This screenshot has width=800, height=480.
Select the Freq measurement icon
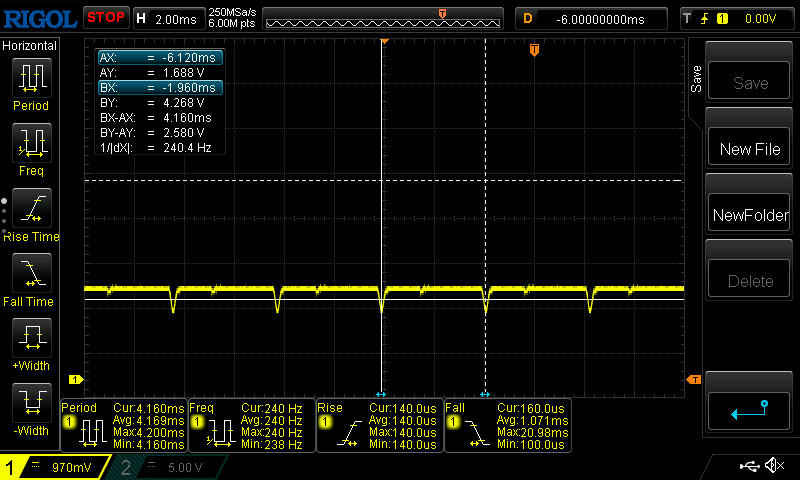tap(31, 145)
